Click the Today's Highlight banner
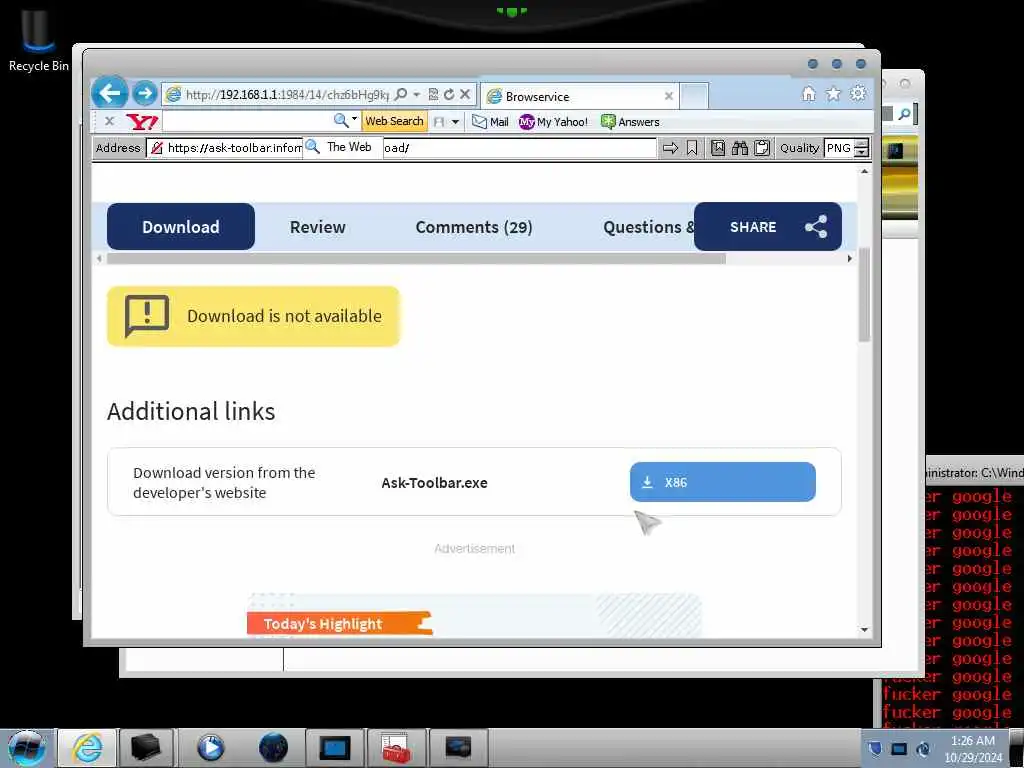 pos(339,624)
